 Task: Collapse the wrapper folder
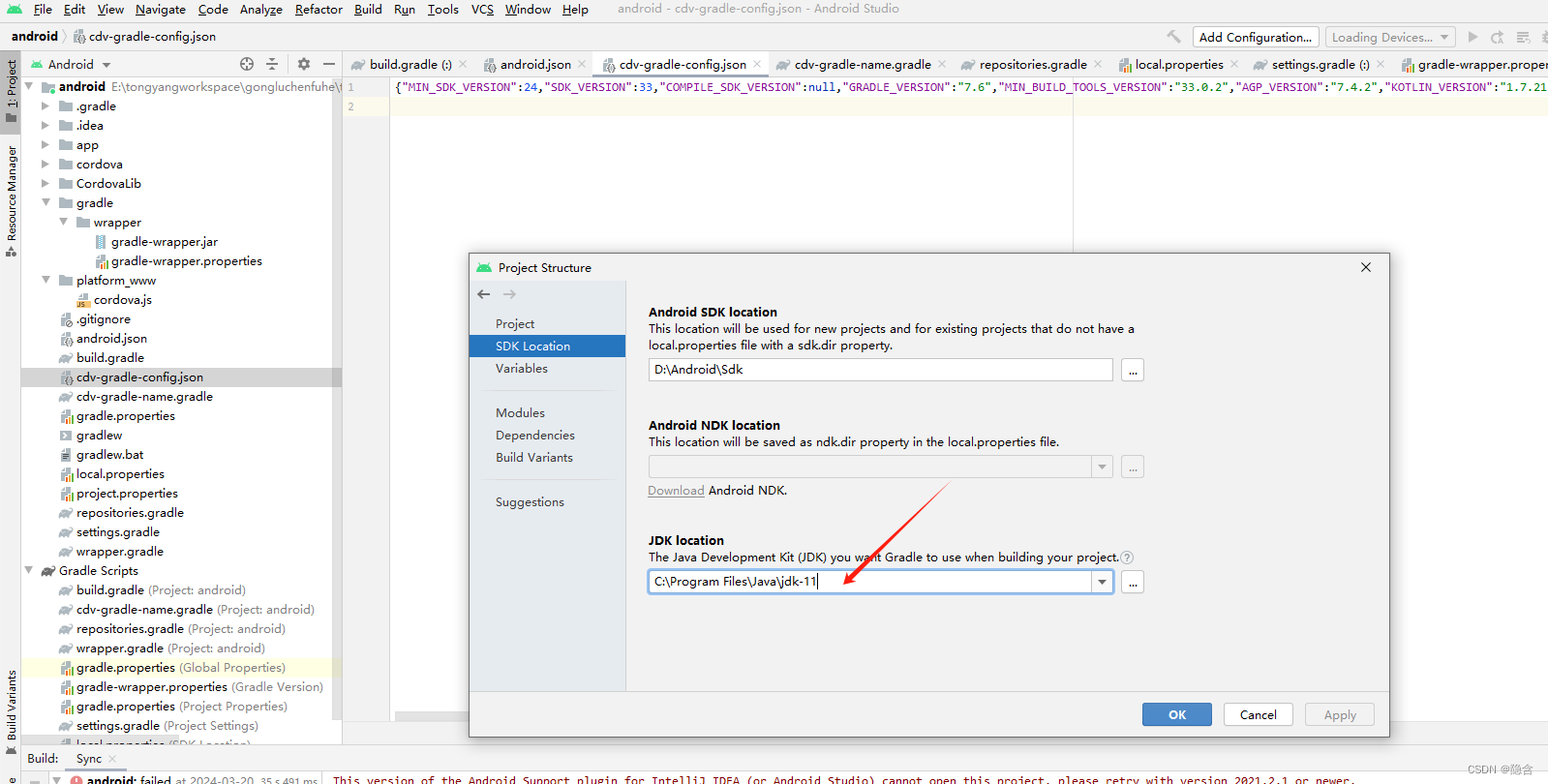63,222
